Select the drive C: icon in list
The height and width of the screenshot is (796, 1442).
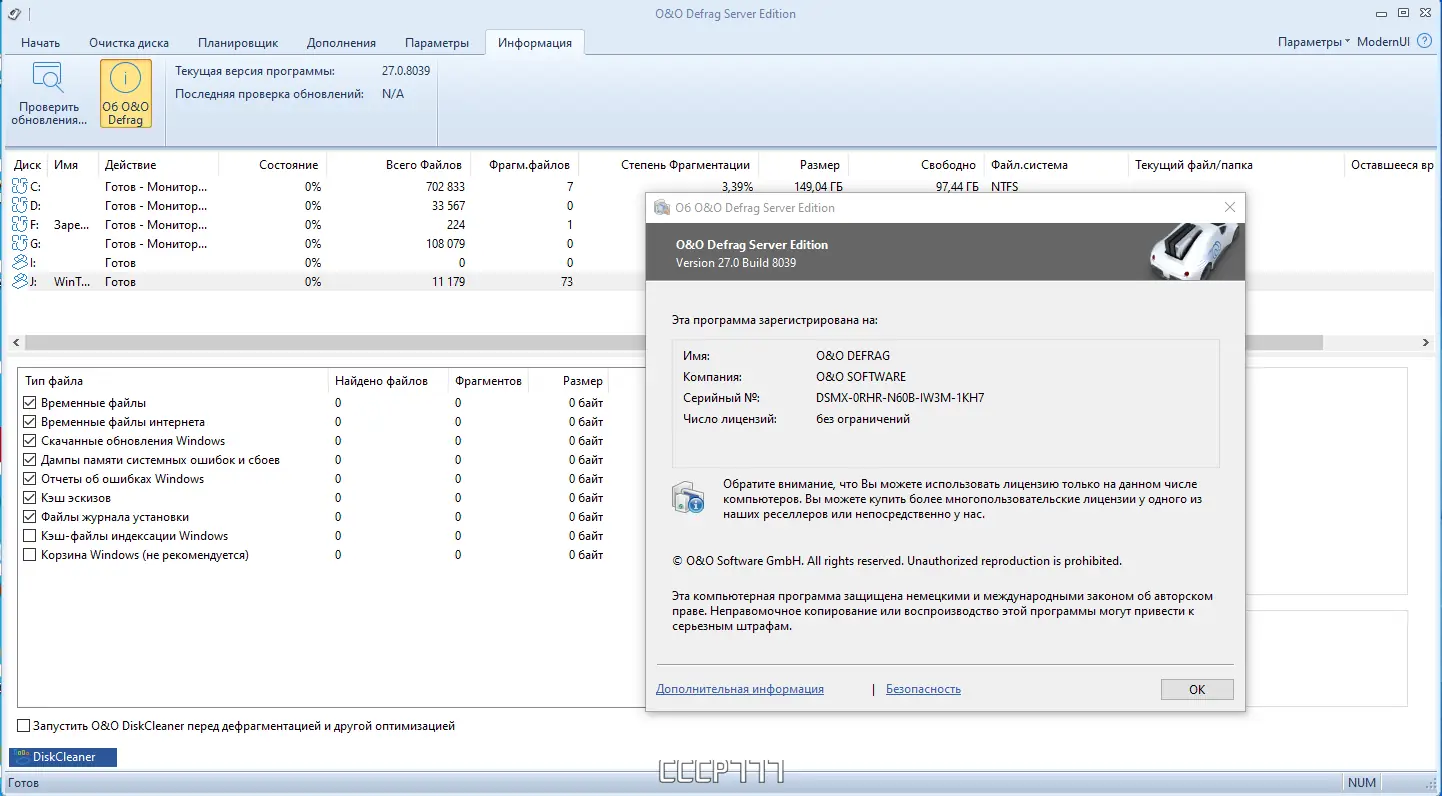click(20, 186)
